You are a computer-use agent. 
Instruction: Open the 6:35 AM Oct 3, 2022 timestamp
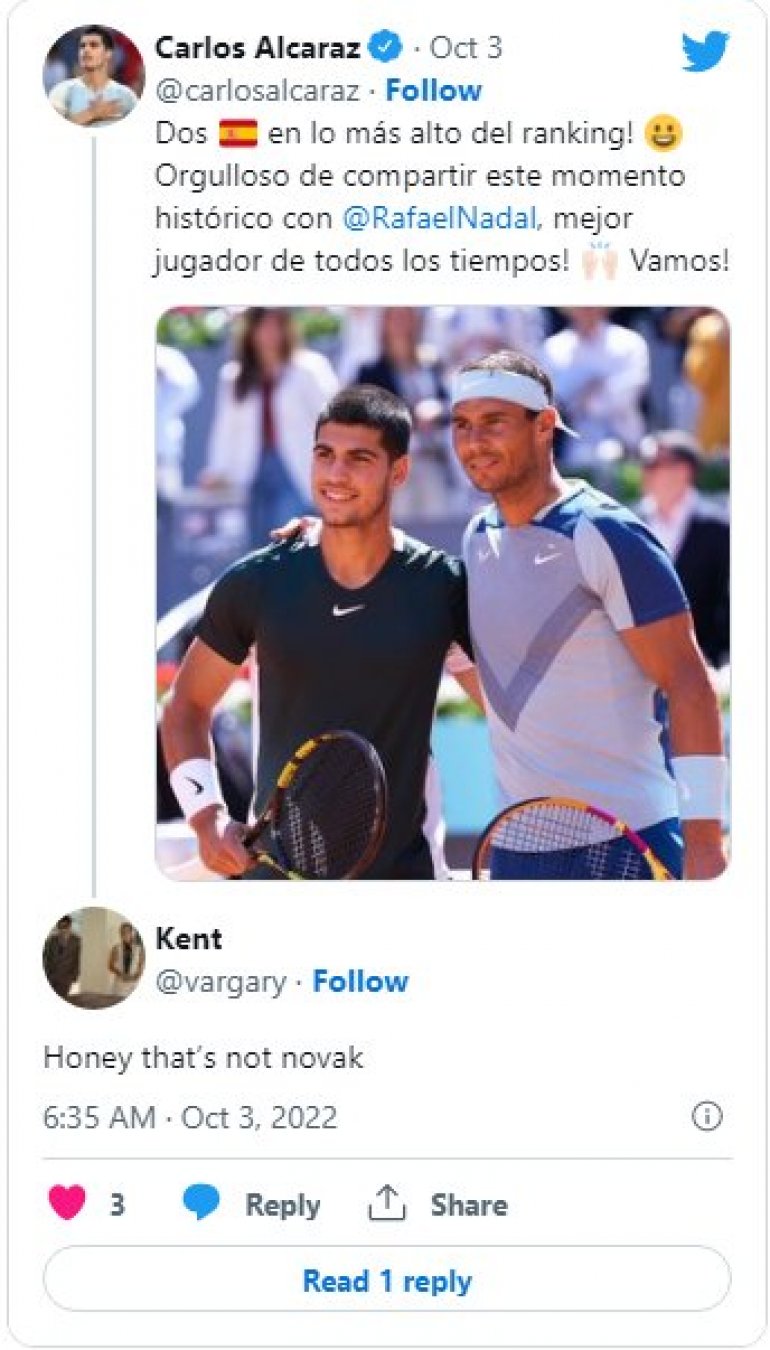pyautogui.click(x=190, y=1117)
